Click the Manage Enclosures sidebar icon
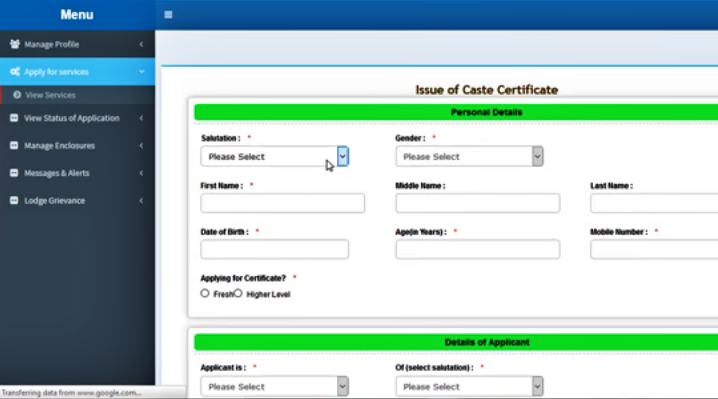 [x=14, y=145]
